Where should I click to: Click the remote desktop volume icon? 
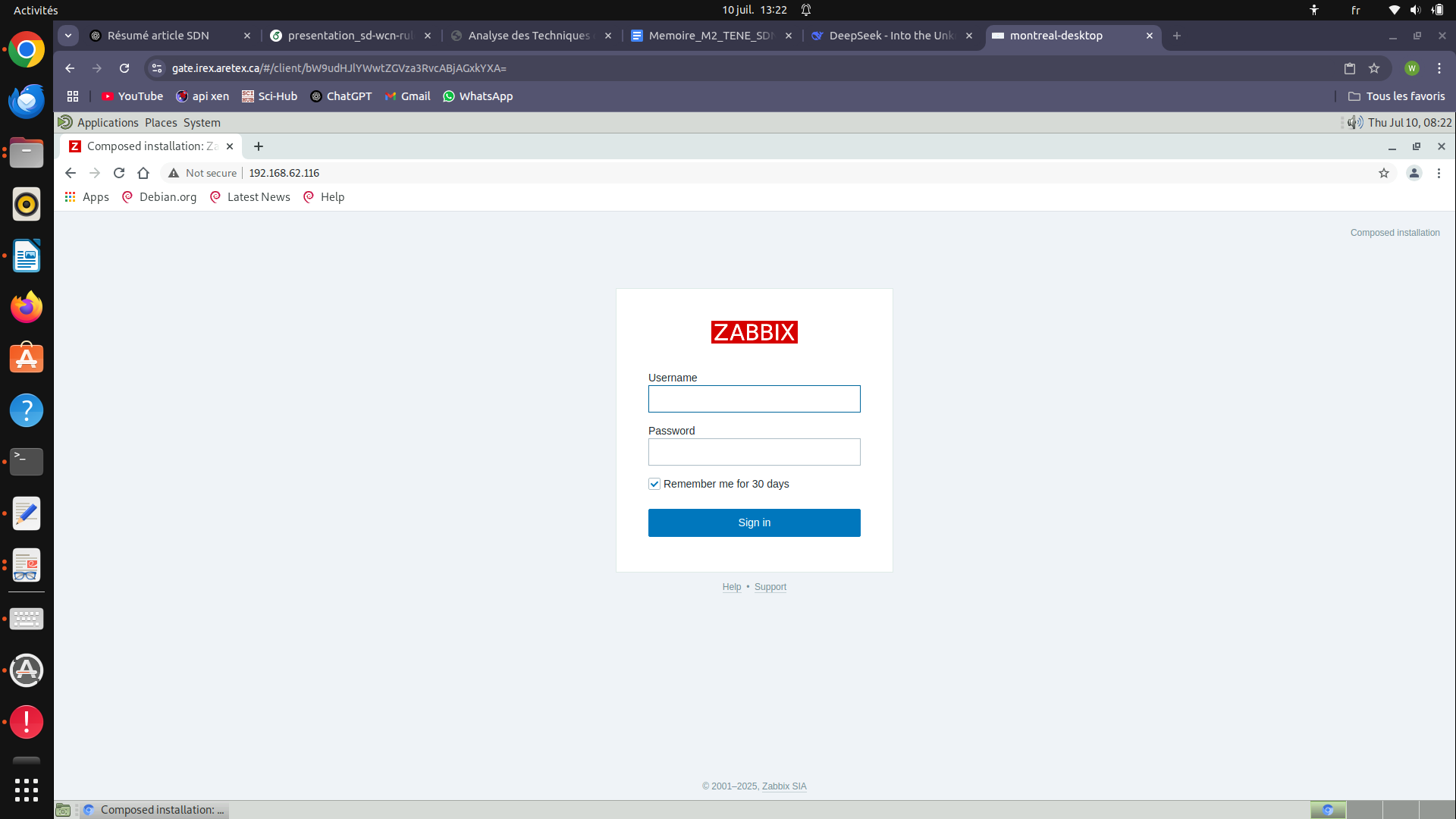[x=1355, y=122]
